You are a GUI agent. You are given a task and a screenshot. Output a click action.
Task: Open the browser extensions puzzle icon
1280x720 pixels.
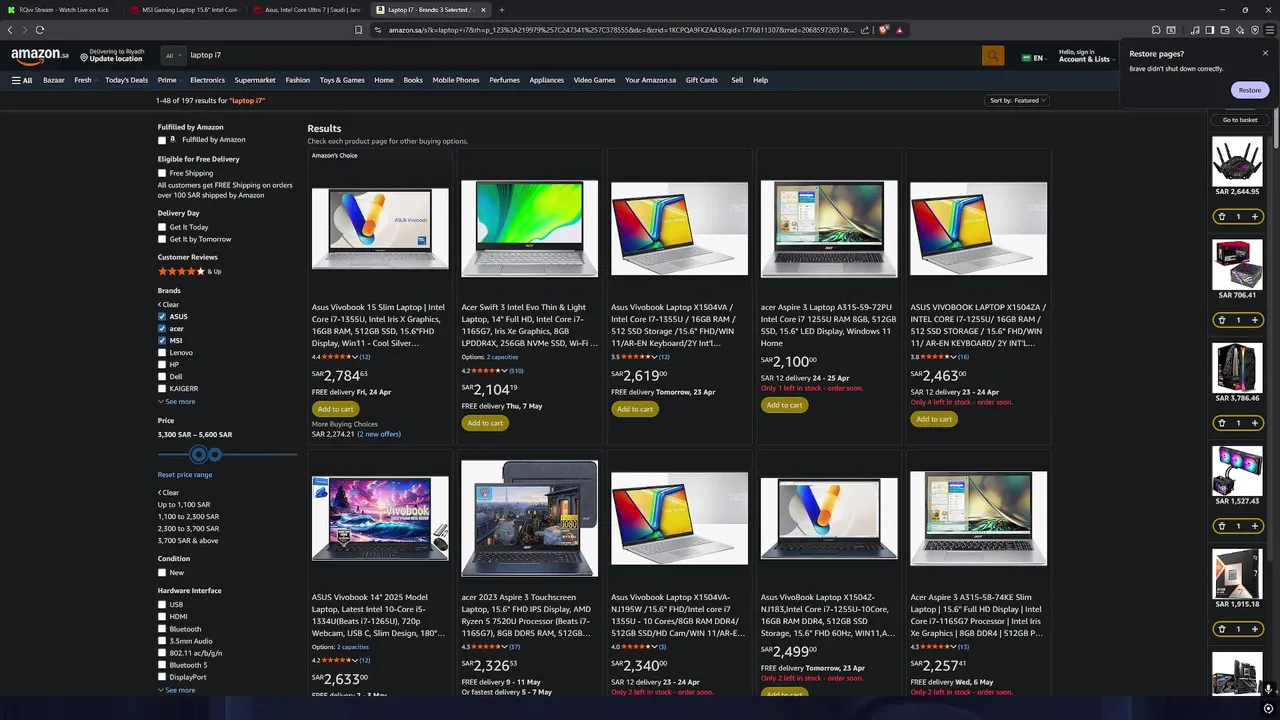click(x=1157, y=30)
